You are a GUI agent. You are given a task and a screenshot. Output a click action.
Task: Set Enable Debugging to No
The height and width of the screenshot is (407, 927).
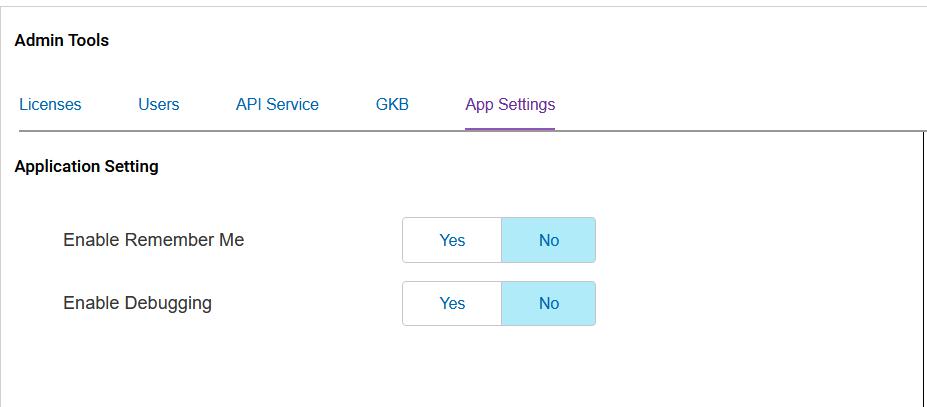pyautogui.click(x=548, y=303)
